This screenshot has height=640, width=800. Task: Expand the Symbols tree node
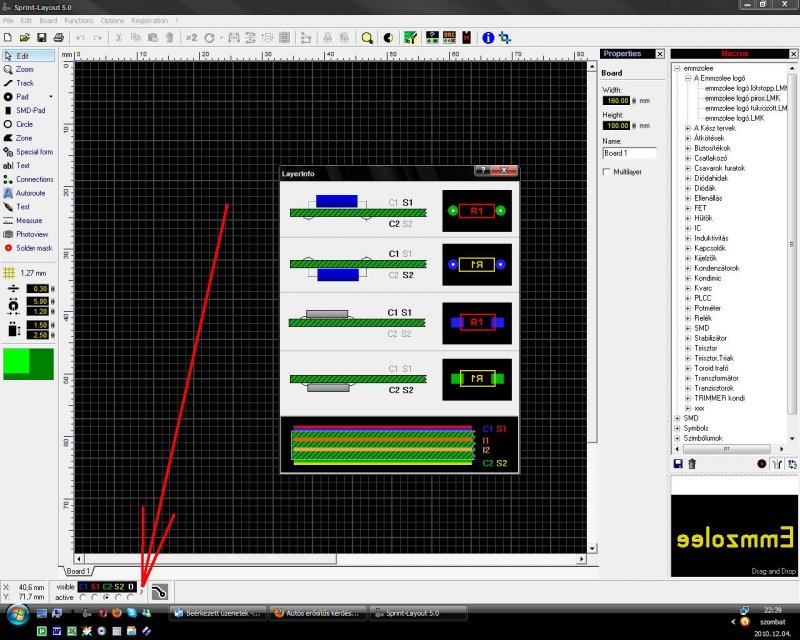pos(677,428)
